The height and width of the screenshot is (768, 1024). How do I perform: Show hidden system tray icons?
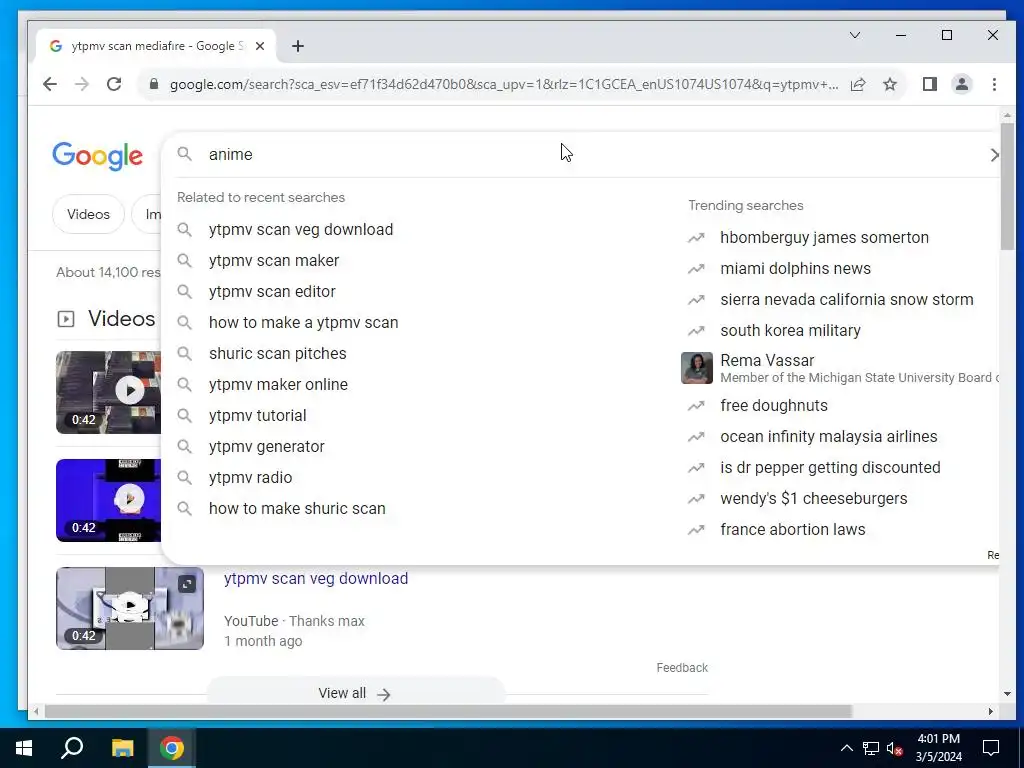click(x=846, y=748)
